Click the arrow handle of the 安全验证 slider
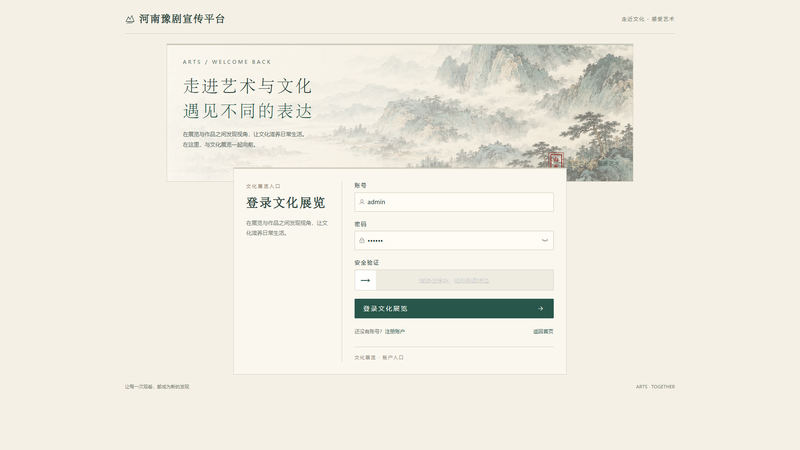This screenshot has height=450, width=800. (365, 280)
